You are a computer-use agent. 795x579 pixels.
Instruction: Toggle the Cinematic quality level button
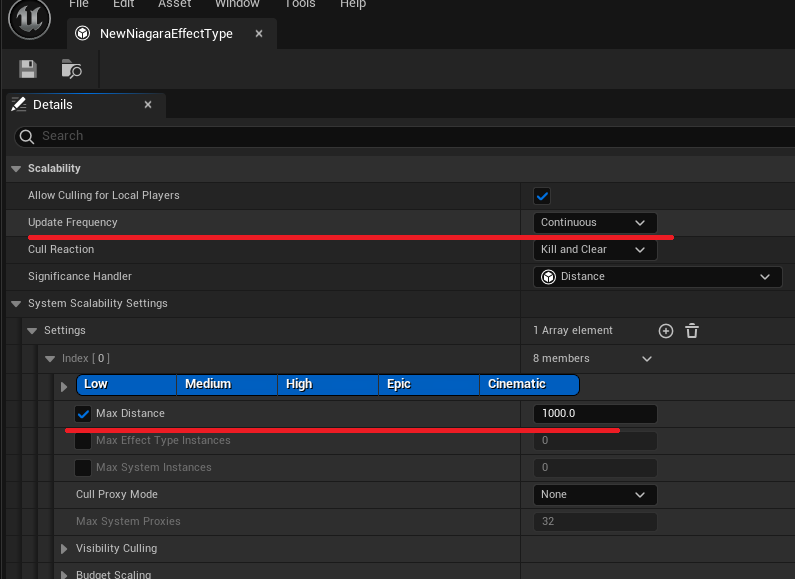(x=529, y=384)
